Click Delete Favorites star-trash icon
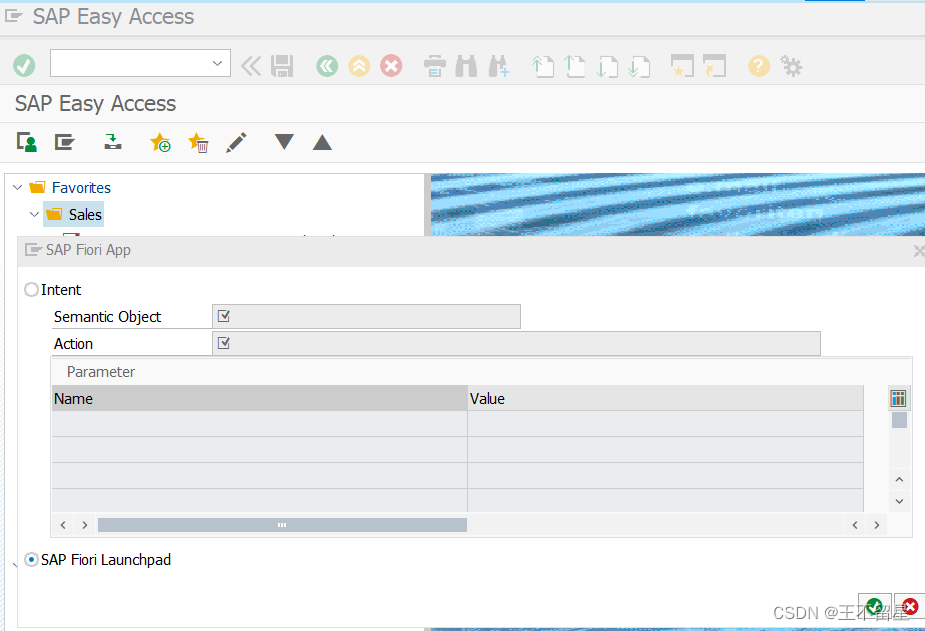The height and width of the screenshot is (631, 925). point(198,142)
